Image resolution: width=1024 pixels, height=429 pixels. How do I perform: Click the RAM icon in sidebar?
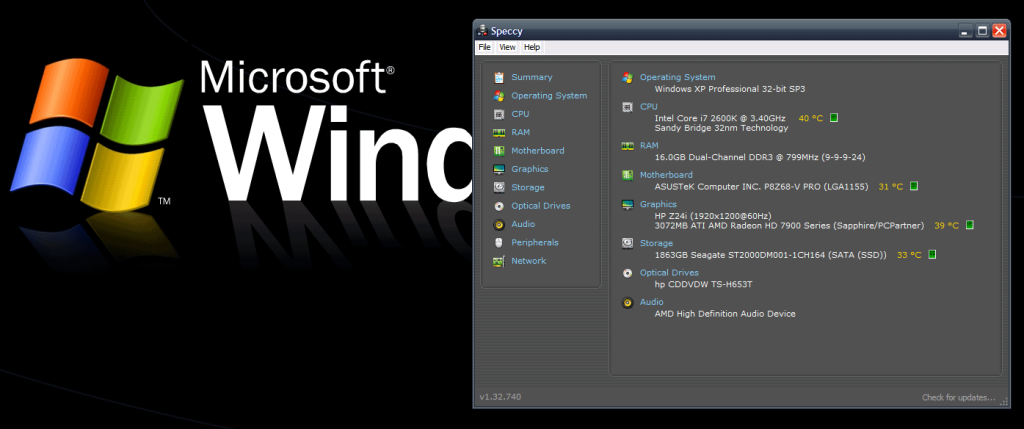(x=498, y=132)
